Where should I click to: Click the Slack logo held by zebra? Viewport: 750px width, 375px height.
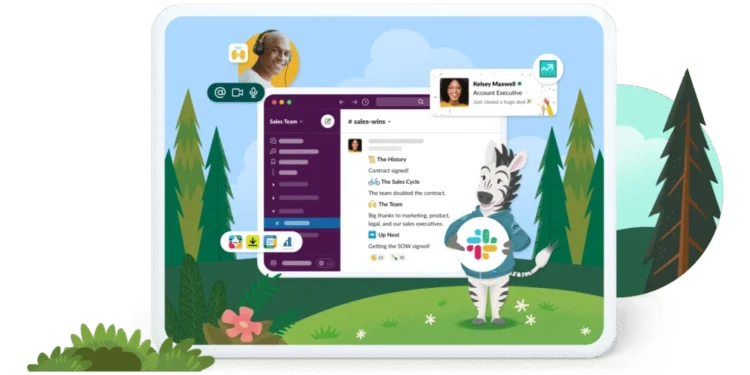(x=482, y=244)
